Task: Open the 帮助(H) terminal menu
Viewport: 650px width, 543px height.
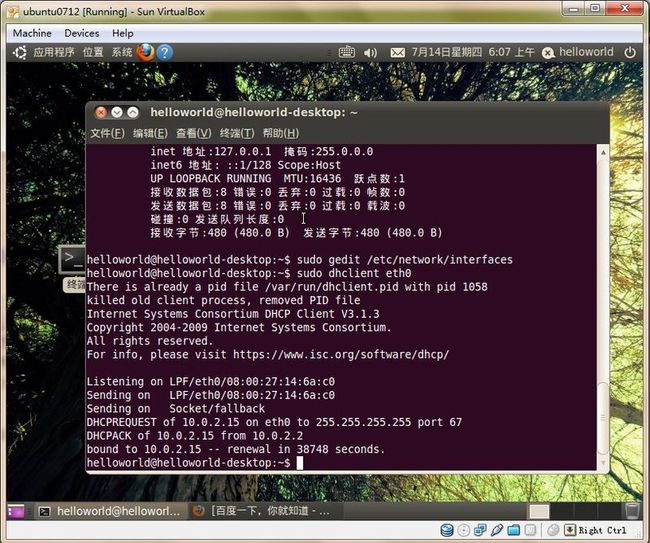Action: 281,133
